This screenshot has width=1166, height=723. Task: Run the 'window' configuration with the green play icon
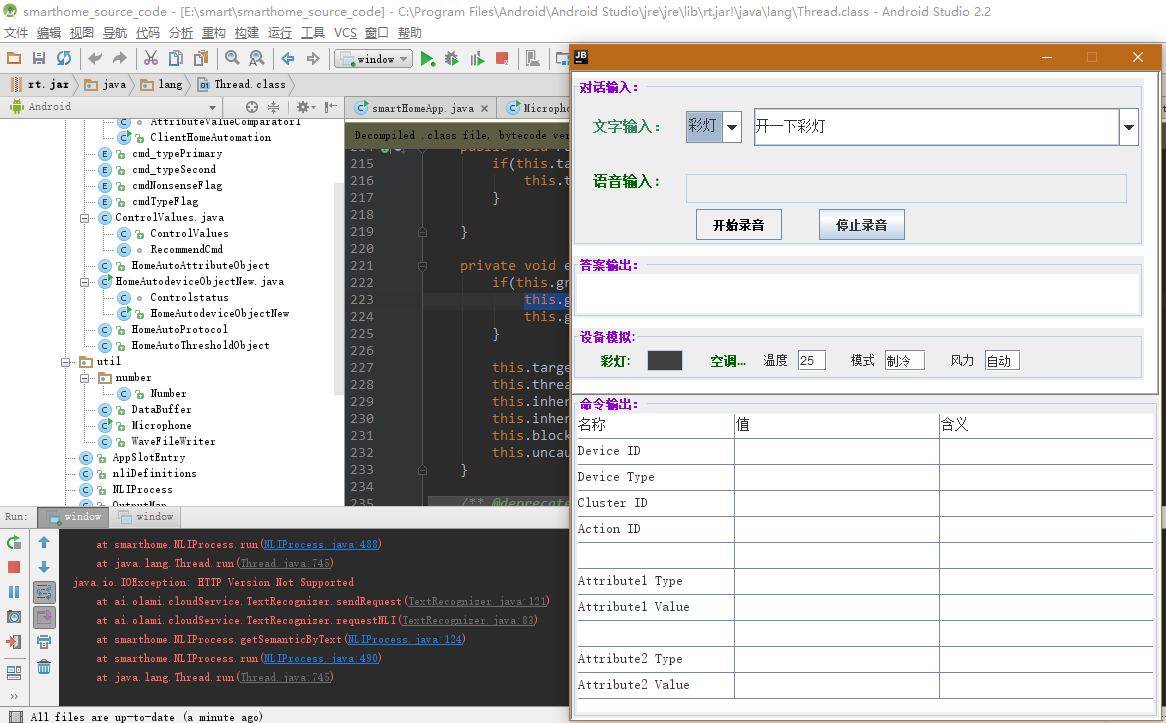[427, 59]
